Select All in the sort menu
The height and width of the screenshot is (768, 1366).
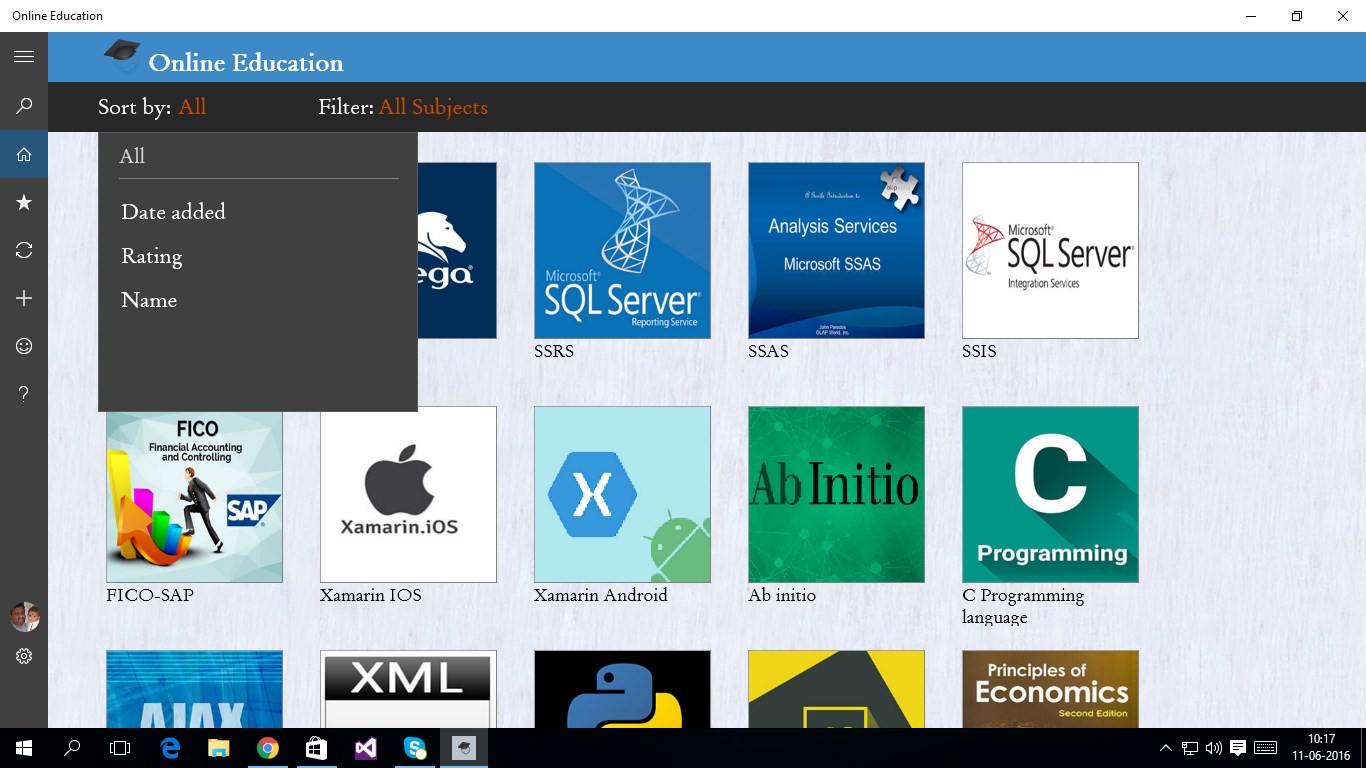pyautogui.click(x=132, y=156)
